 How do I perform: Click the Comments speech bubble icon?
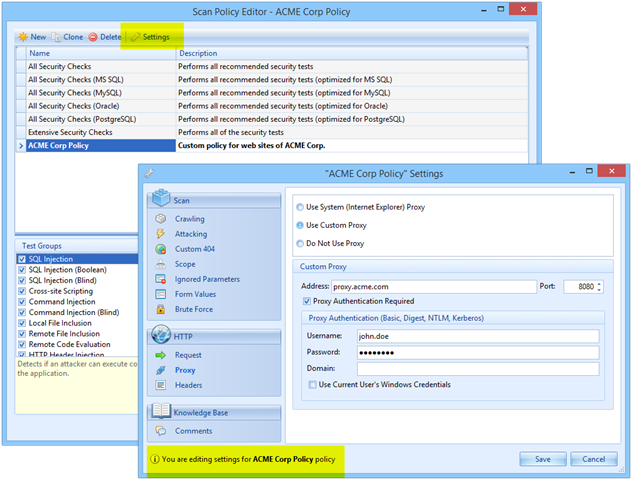coord(161,431)
